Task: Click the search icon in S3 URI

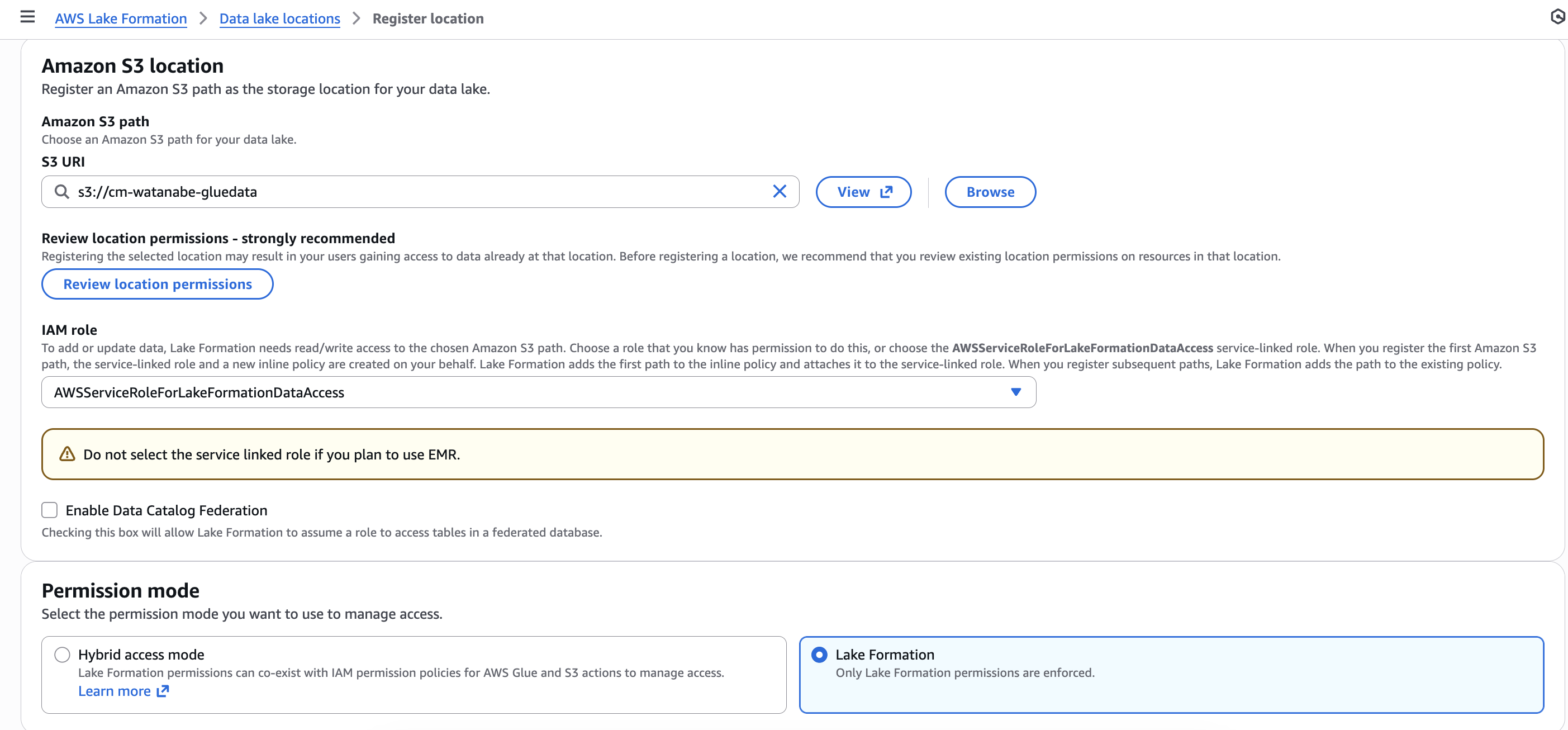Action: point(61,192)
